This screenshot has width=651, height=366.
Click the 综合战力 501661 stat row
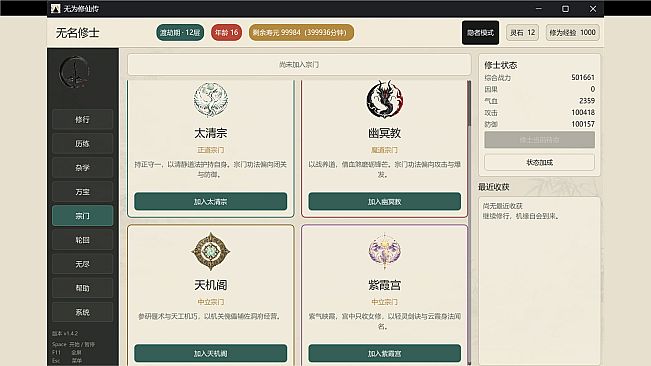(x=539, y=78)
